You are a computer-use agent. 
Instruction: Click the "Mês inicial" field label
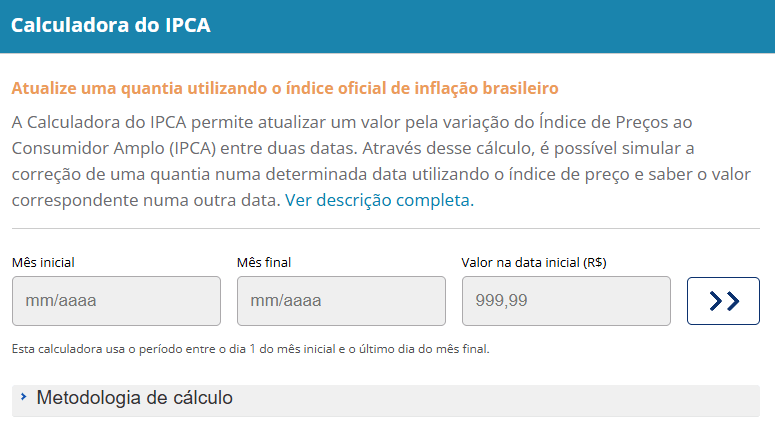[43, 263]
